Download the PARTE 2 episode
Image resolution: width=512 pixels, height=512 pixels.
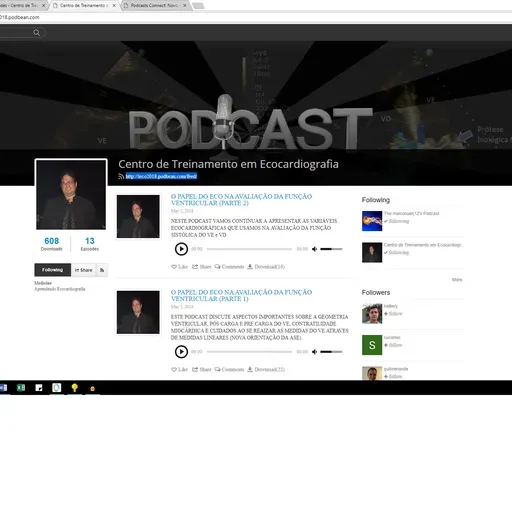[266, 267]
